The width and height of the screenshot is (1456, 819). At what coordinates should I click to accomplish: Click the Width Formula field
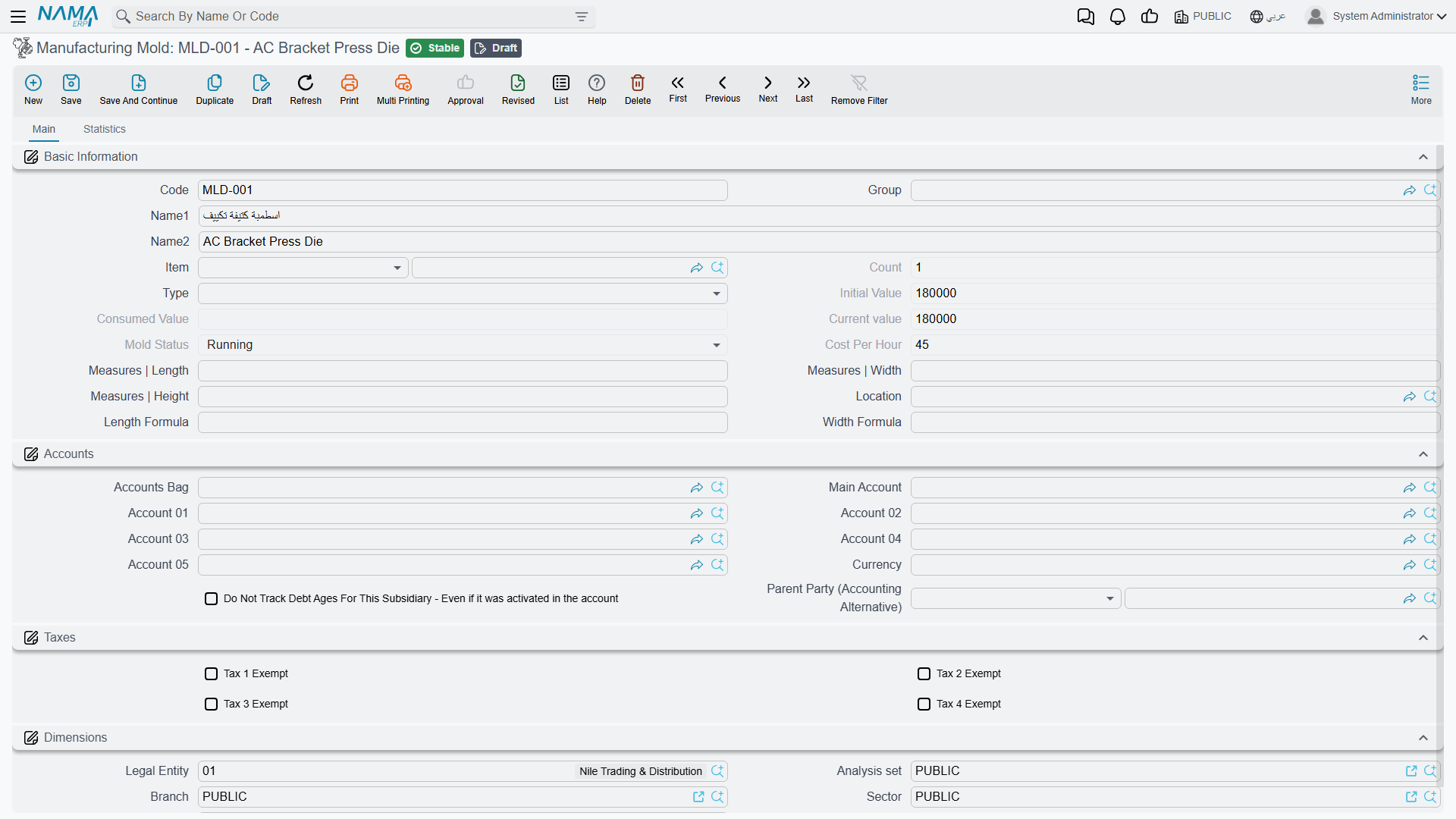(1175, 422)
